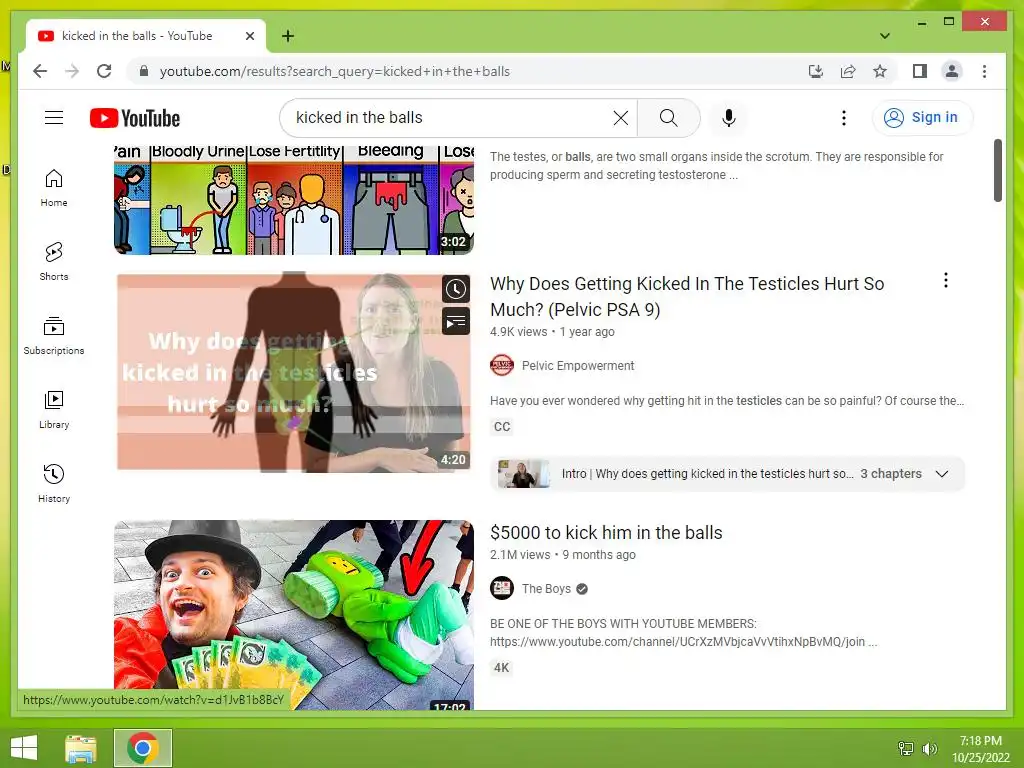Install YouTube app via address bar icon
Image resolution: width=1024 pixels, height=768 pixels.
(816, 71)
